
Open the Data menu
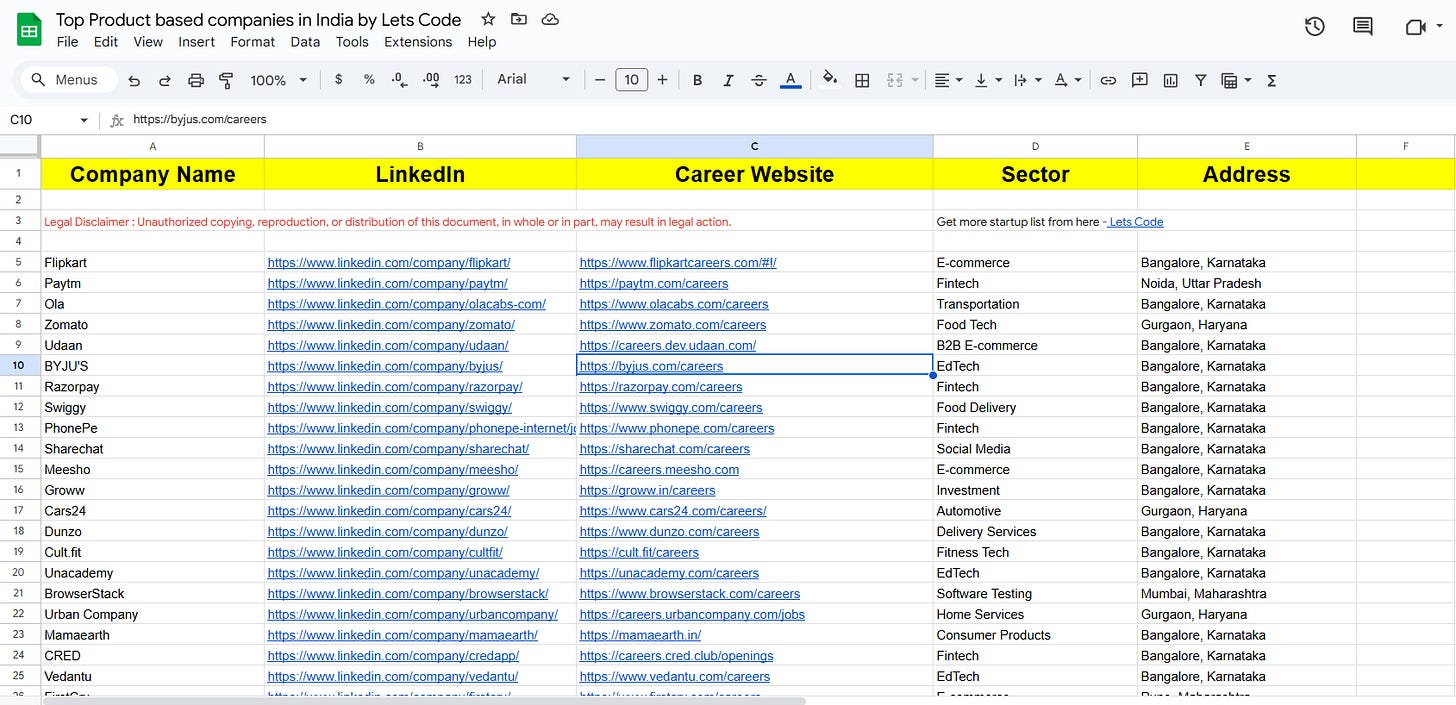305,42
